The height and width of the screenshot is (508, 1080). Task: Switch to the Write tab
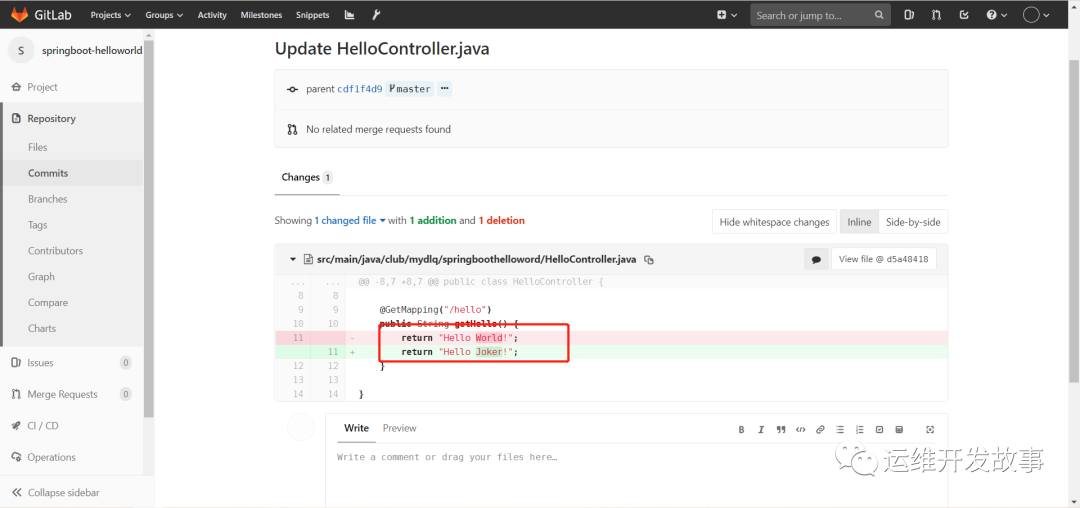tap(356, 428)
